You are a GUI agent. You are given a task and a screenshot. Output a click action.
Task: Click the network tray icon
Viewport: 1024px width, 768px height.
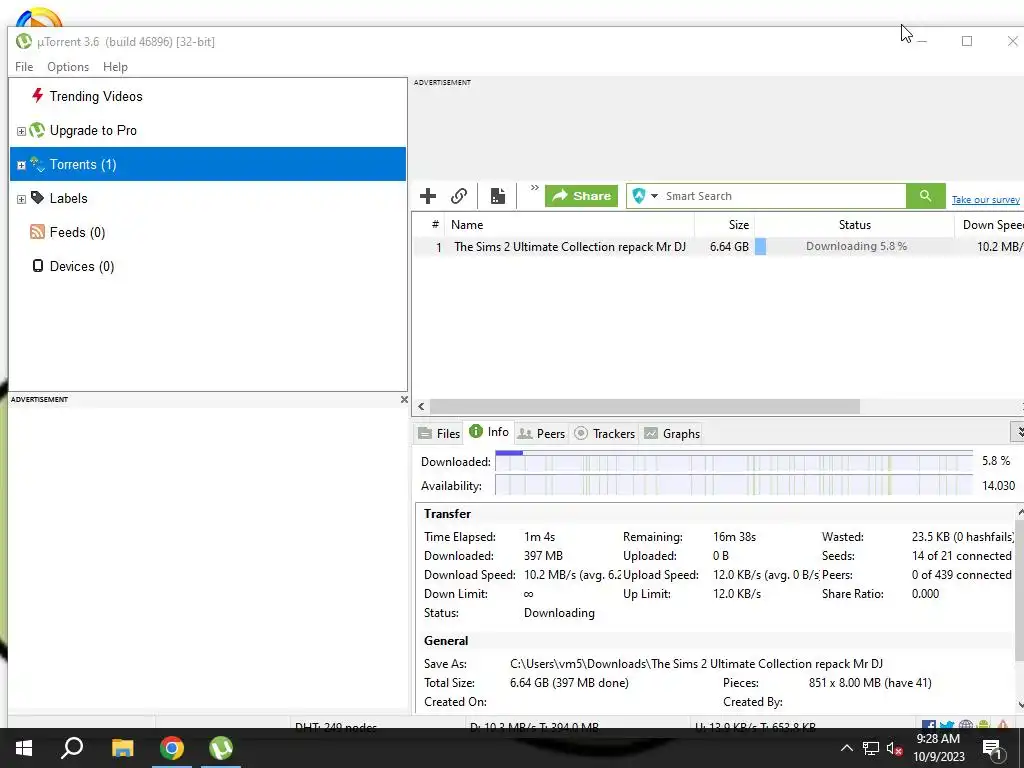click(x=871, y=748)
